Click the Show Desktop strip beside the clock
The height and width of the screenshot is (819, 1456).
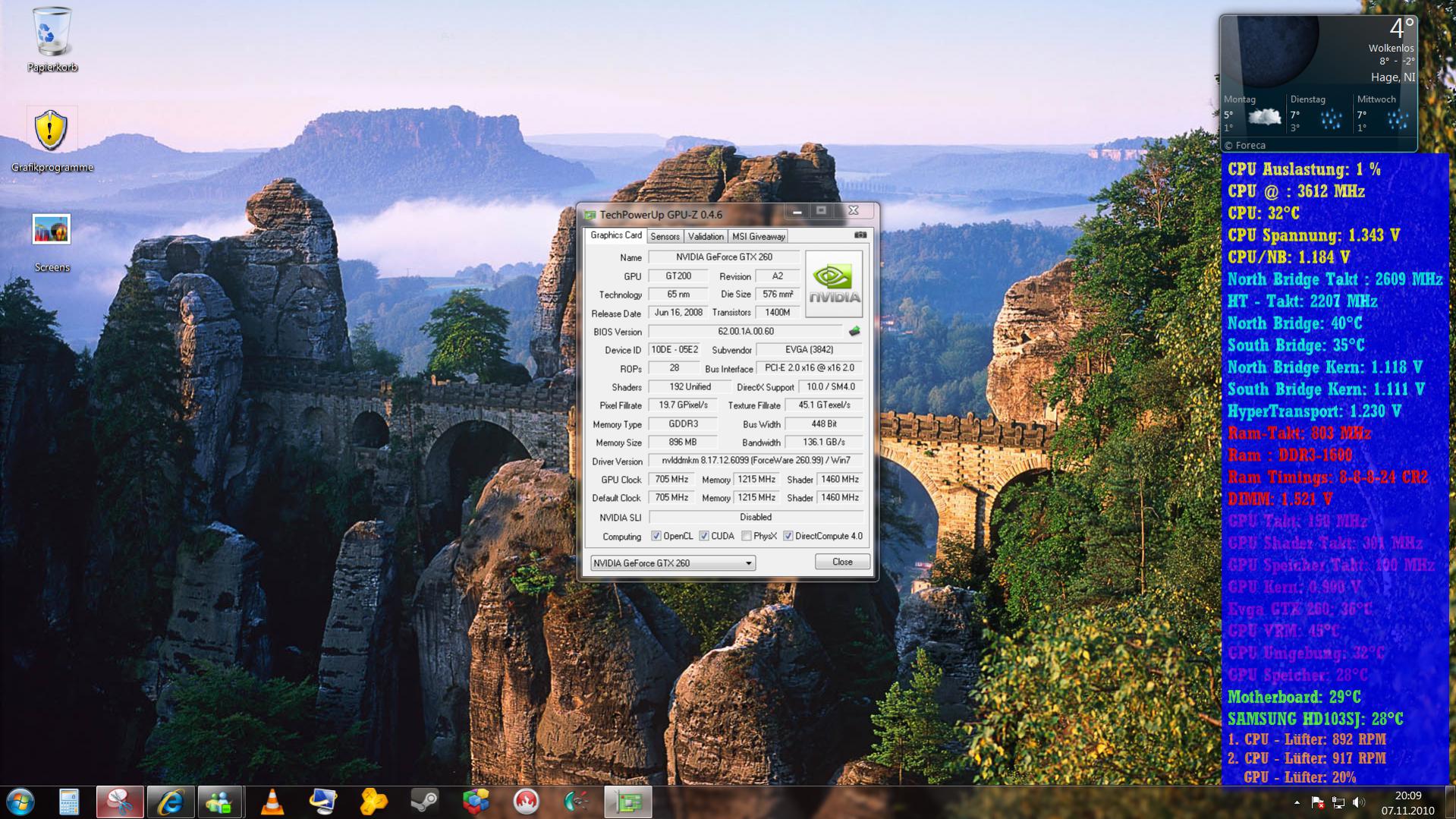pyautogui.click(x=1450, y=802)
